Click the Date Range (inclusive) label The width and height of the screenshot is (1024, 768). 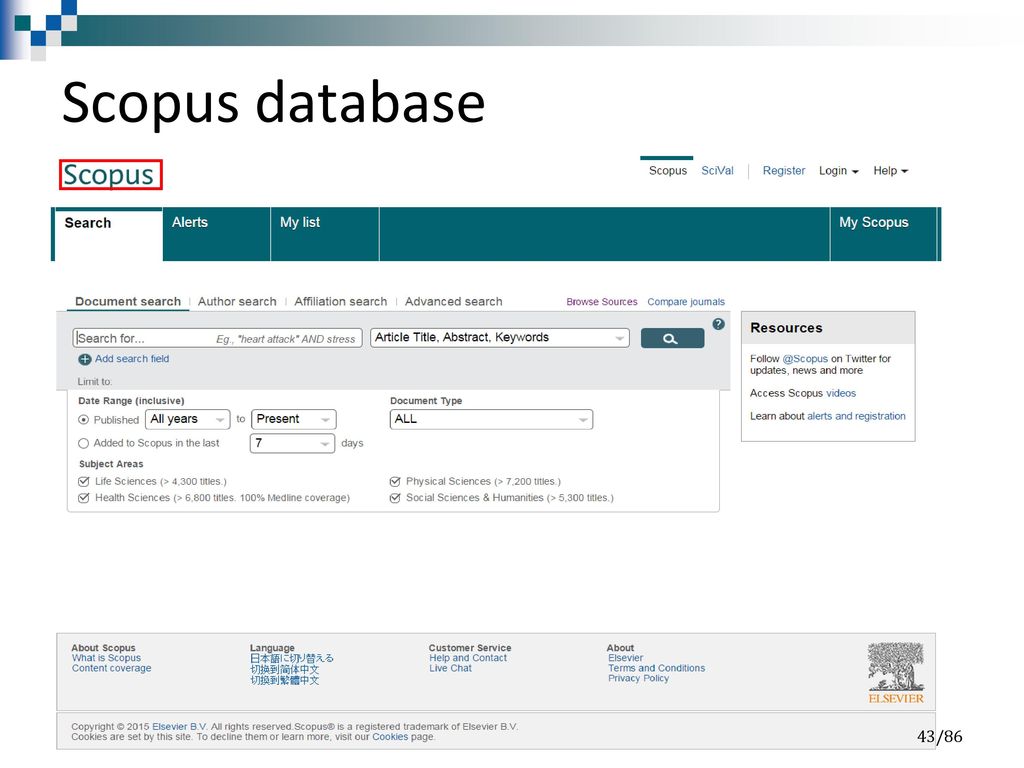point(131,401)
